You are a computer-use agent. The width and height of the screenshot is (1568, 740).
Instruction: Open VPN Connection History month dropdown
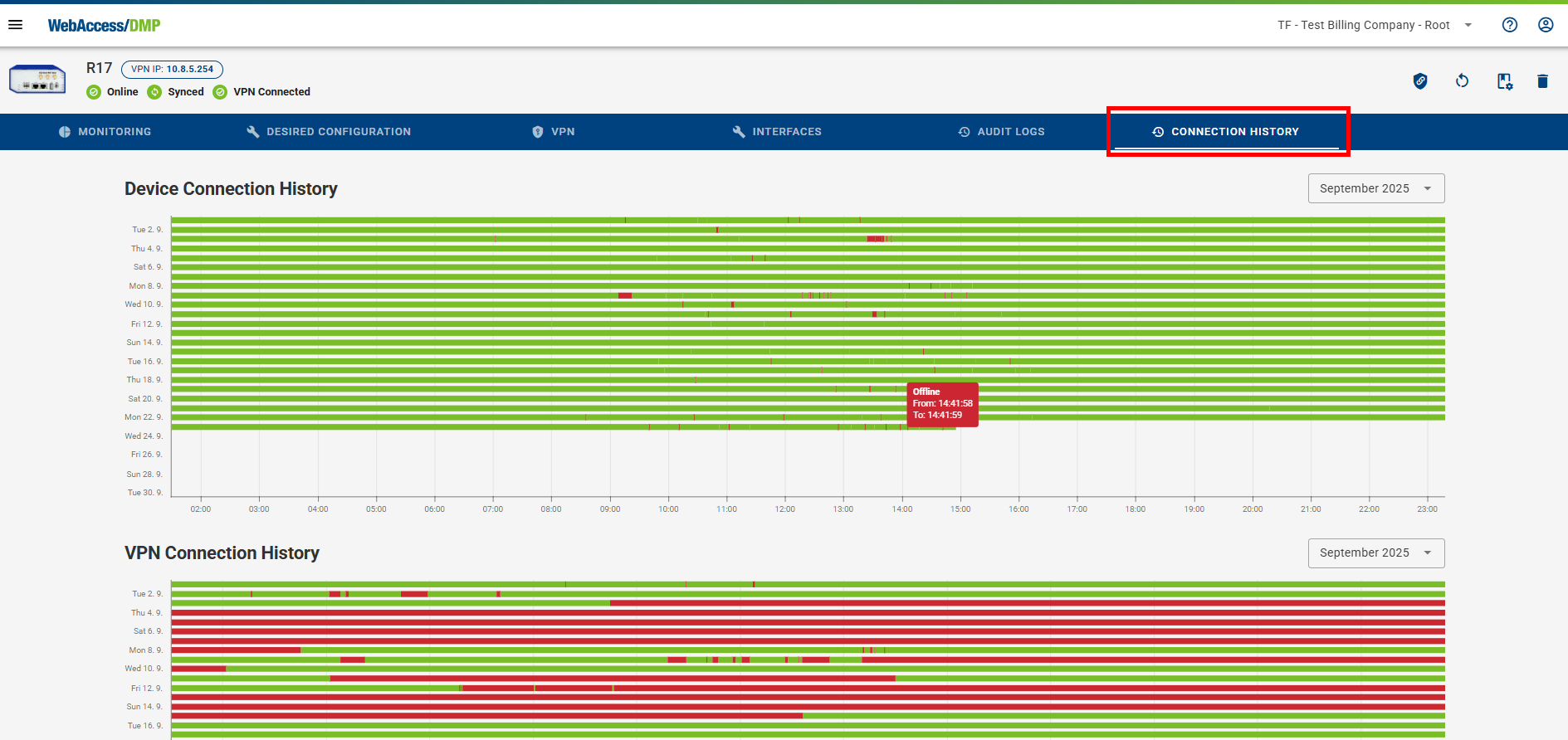[x=1375, y=553]
